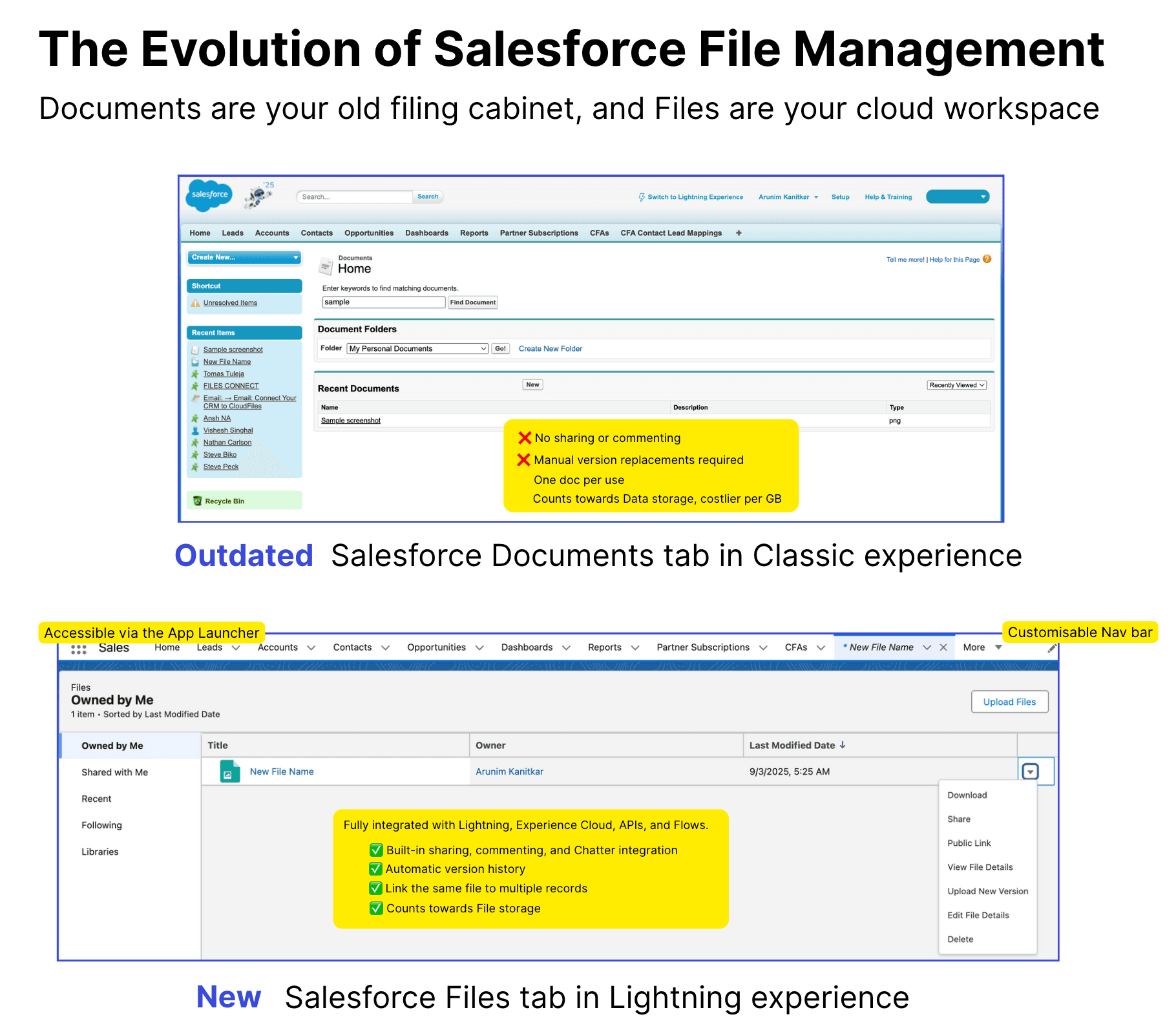Viewport: 1176px width, 1030px height.
Task: Open the Classic Leads tab
Action: pyautogui.click(x=233, y=233)
